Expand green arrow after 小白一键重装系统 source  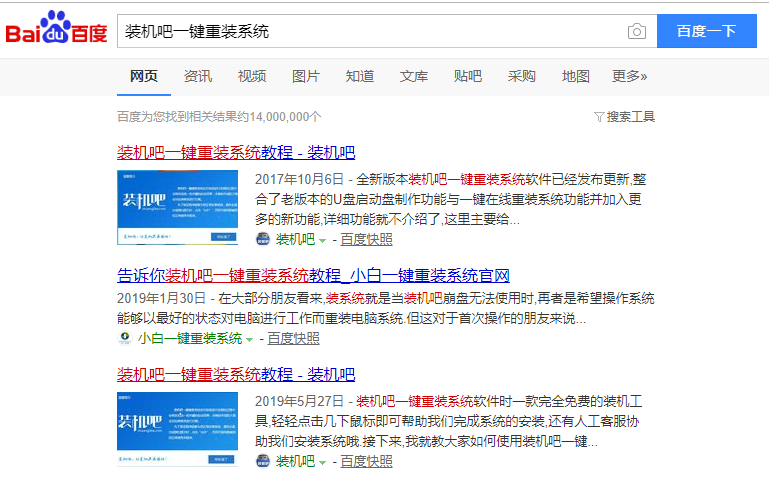point(249,340)
